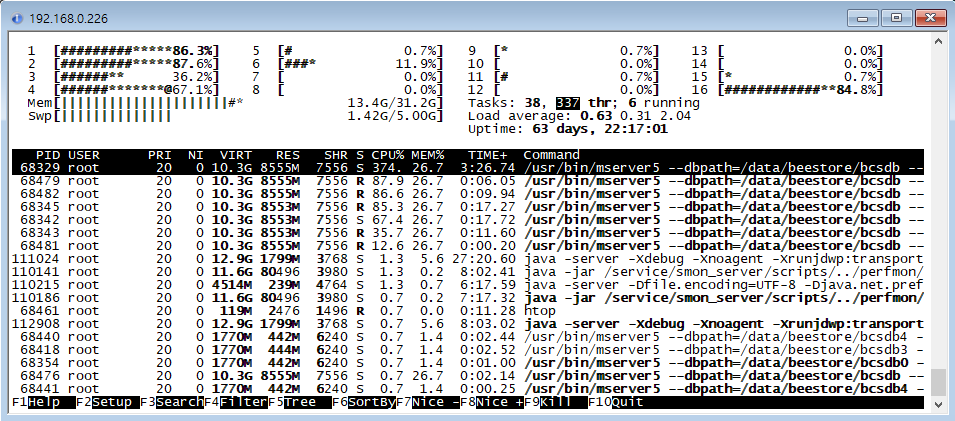Click the scrollbar down arrow
955x421 pixels.
click(939, 403)
